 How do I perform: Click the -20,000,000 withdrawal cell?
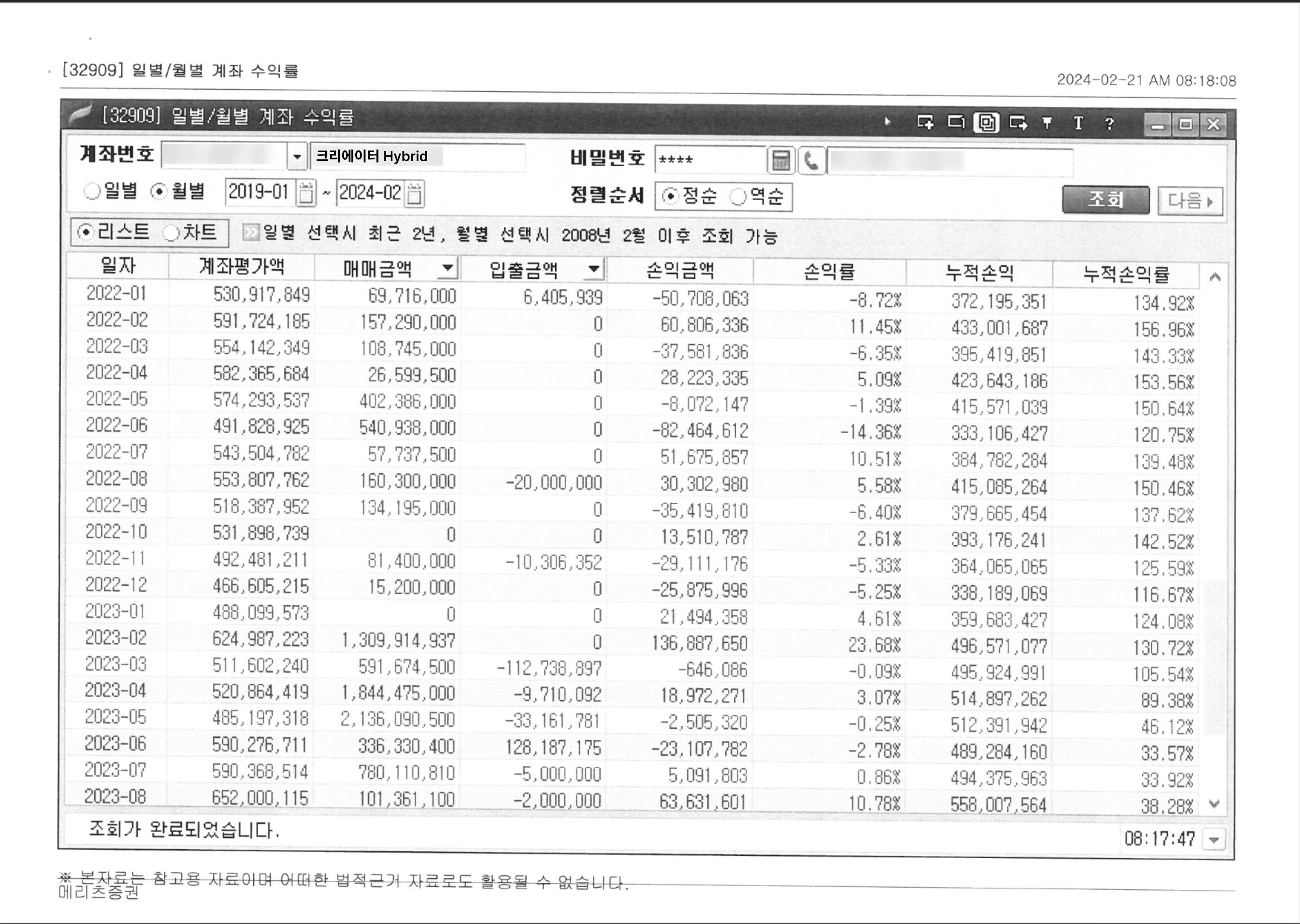(554, 483)
